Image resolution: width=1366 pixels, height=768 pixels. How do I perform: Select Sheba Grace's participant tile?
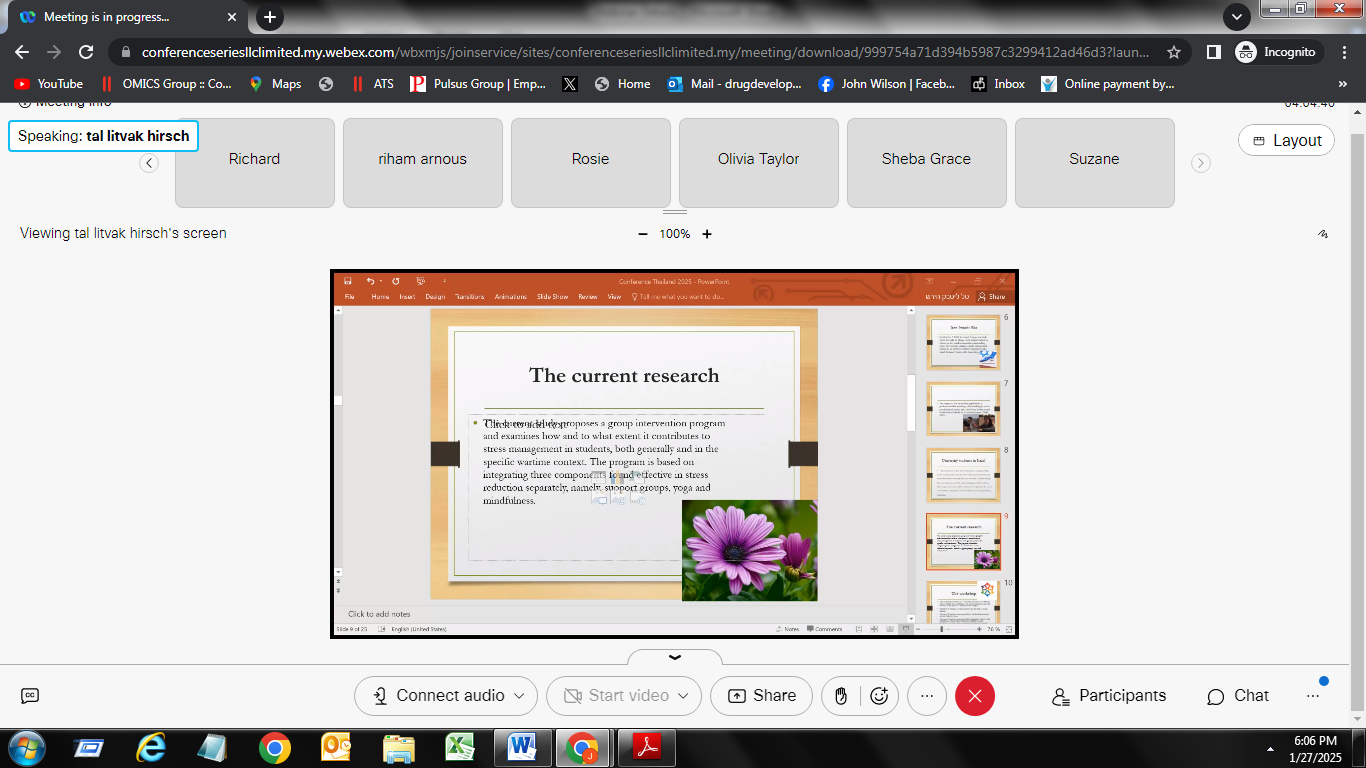(927, 163)
